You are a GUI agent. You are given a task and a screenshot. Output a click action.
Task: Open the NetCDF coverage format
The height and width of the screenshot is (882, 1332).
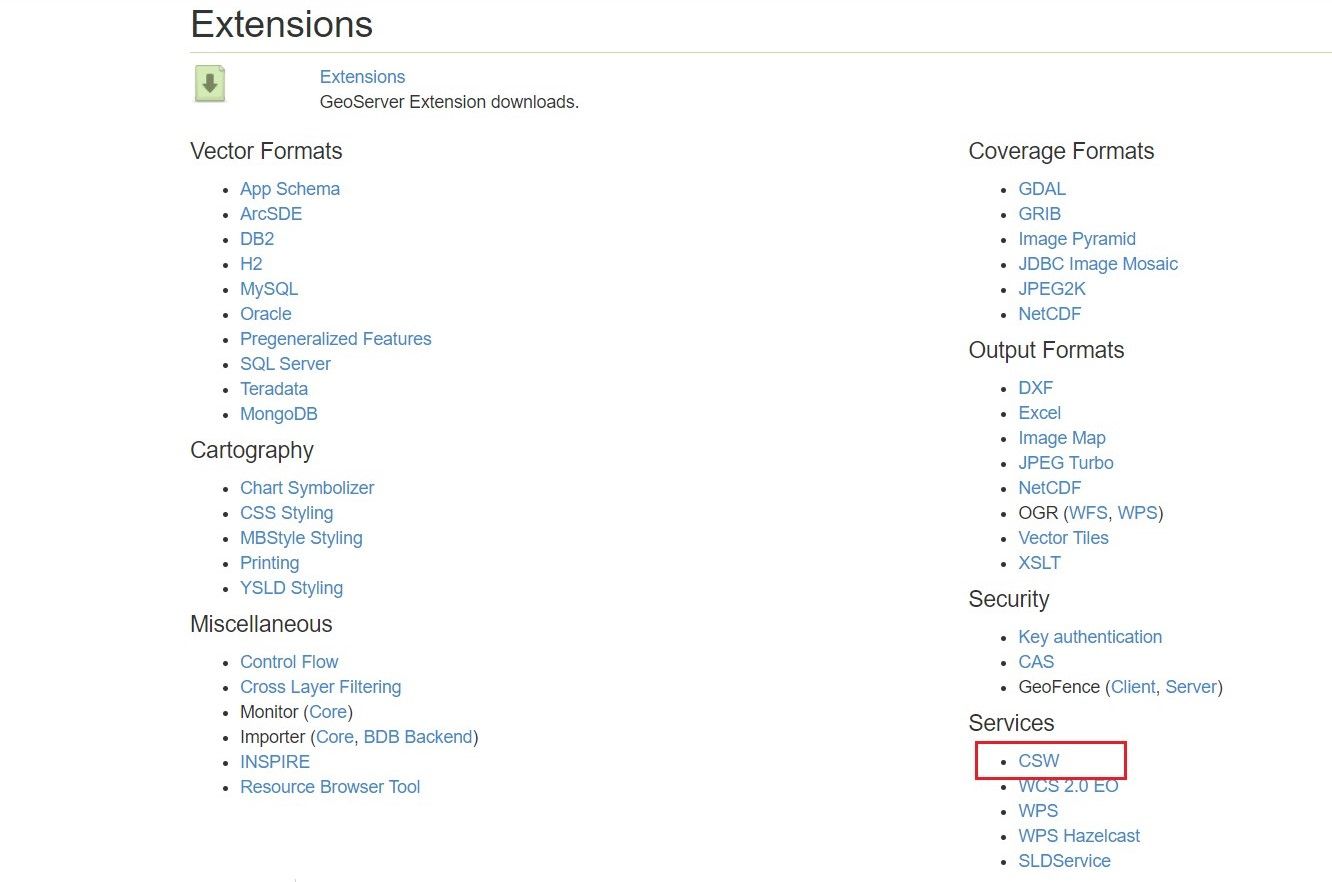[1049, 313]
